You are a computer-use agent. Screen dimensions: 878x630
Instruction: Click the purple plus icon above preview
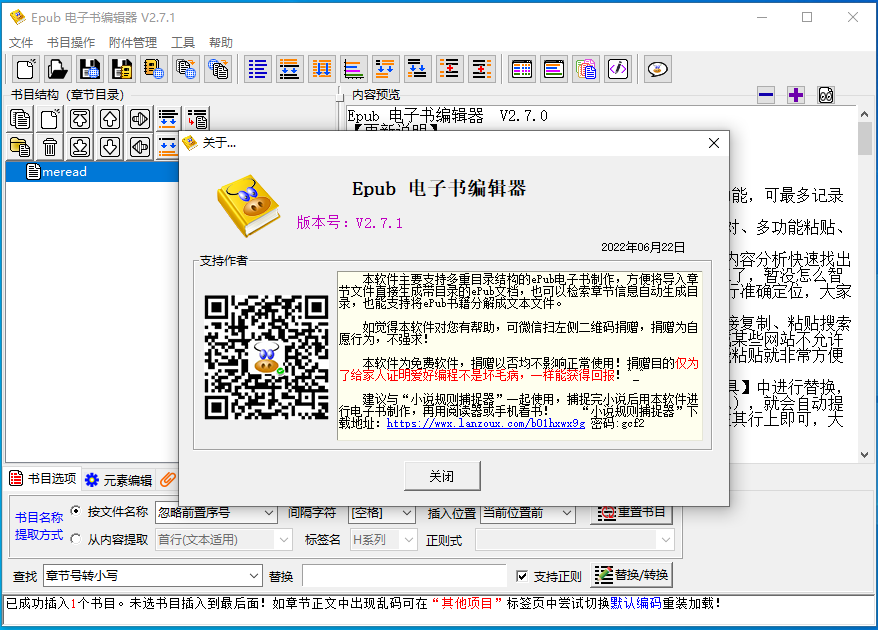(796, 95)
